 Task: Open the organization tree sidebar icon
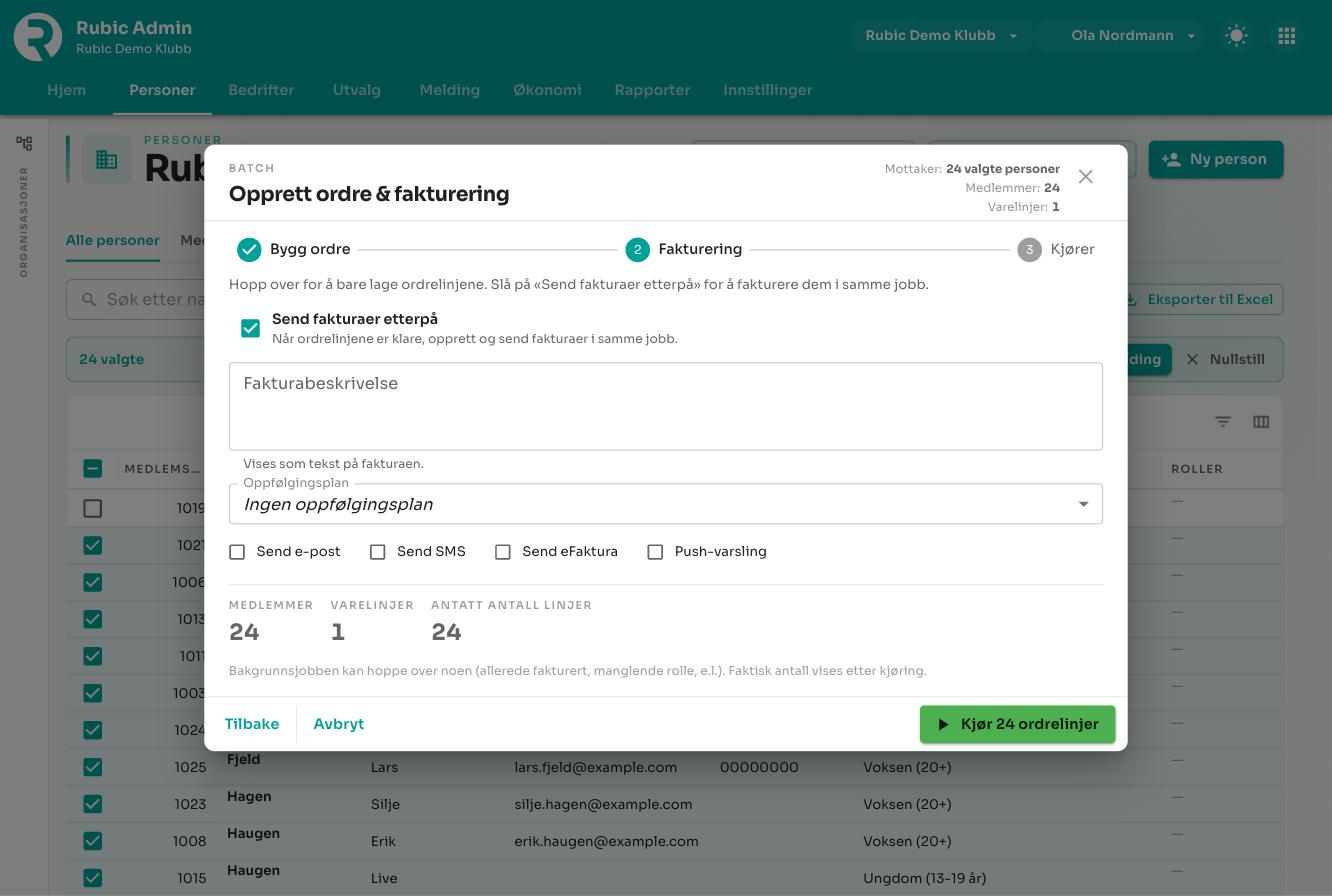pos(24,144)
